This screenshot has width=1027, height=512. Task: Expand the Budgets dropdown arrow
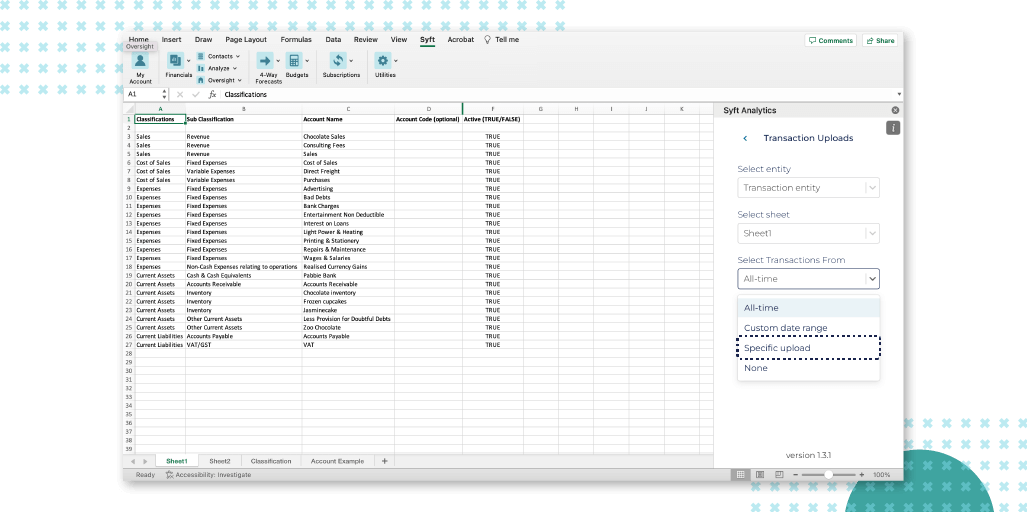point(307,61)
